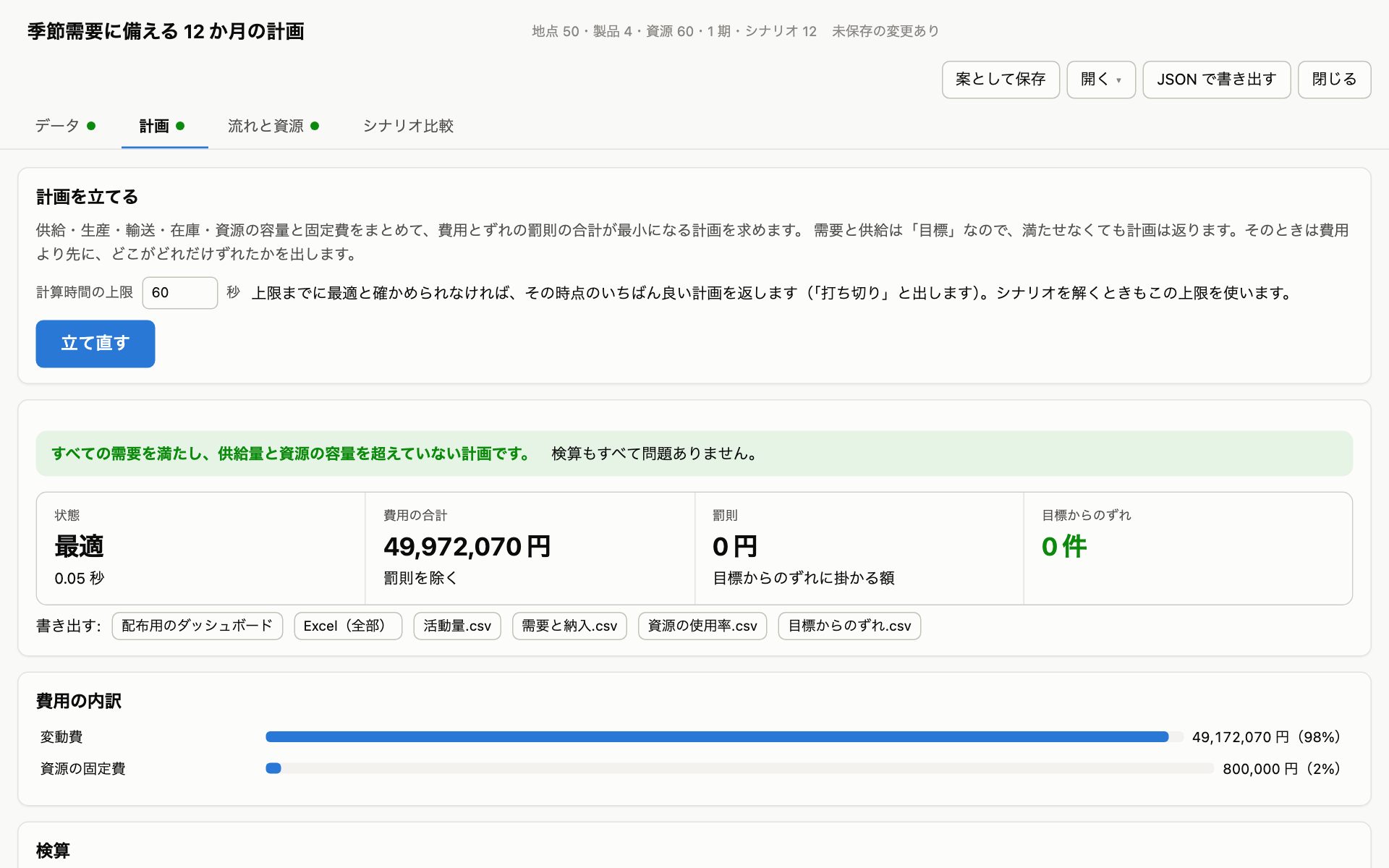
Task: Click the 変動費 progress bar
Action: 725,737
